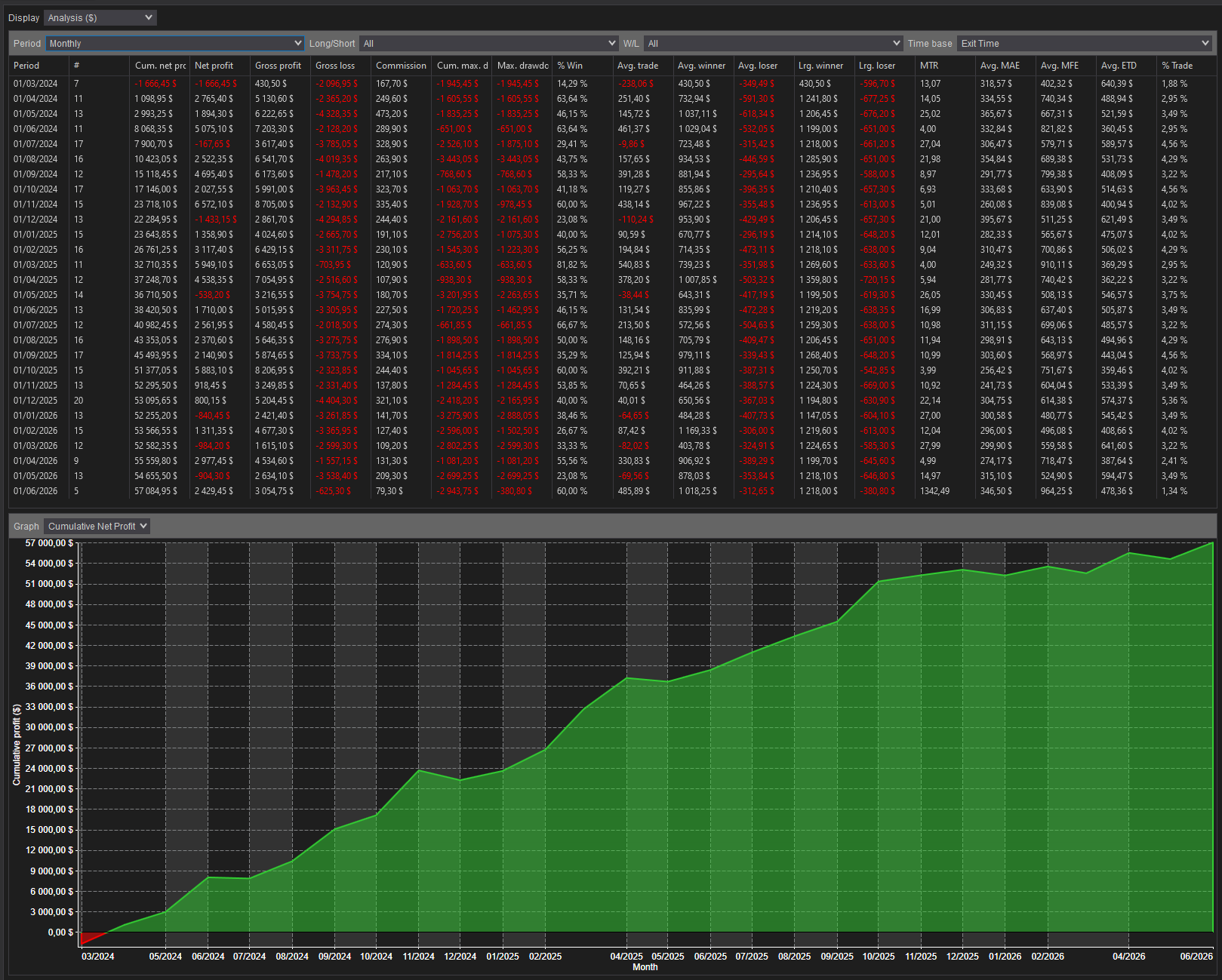This screenshot has width=1222, height=980.
Task: Click Avg. MFE value 964,25 $
Action: point(1057,491)
